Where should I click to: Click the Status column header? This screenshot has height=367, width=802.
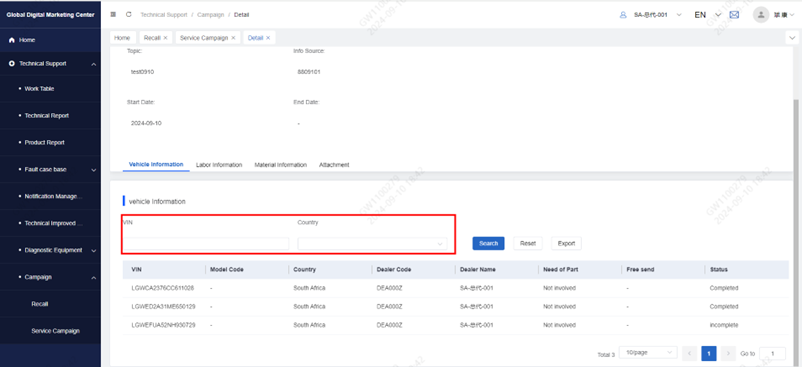pyautogui.click(x=719, y=269)
